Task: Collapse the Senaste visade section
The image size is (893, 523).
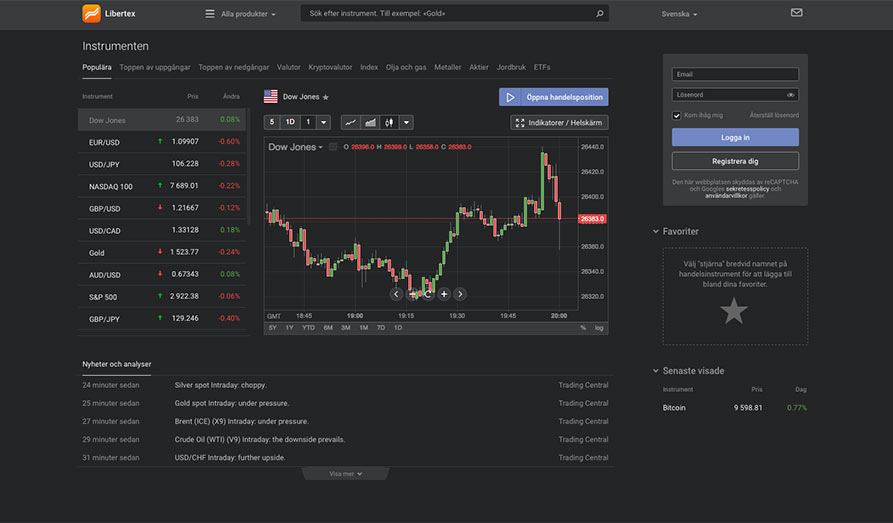Action: coord(656,371)
